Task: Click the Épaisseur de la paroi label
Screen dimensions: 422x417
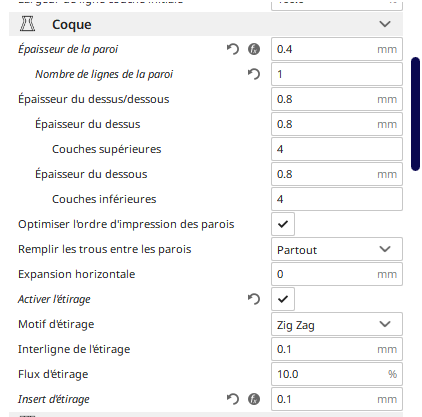Action: (x=68, y=49)
